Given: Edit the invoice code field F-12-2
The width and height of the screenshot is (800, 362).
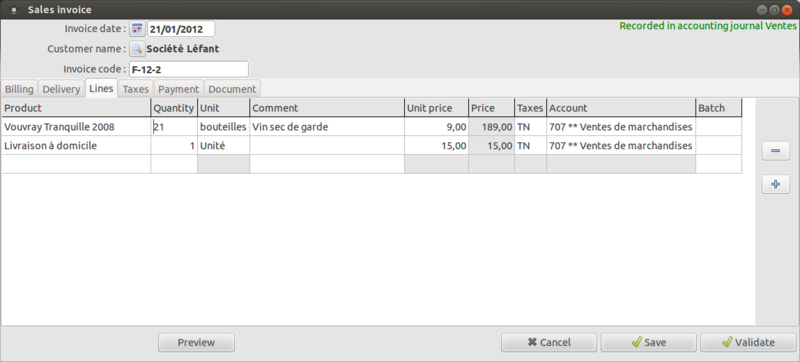Looking at the screenshot, I should click(189, 69).
